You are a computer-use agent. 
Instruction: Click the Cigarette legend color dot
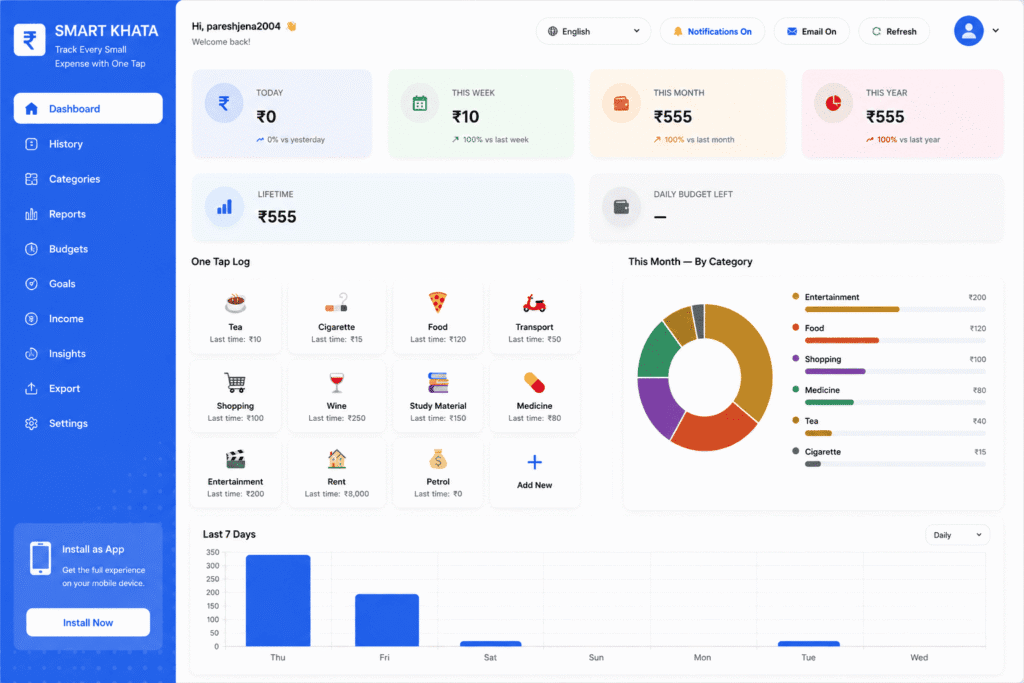795,451
